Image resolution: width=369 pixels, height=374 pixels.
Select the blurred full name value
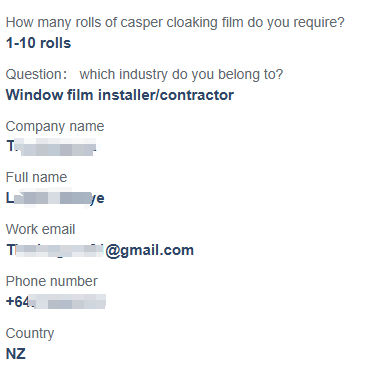(x=55, y=199)
